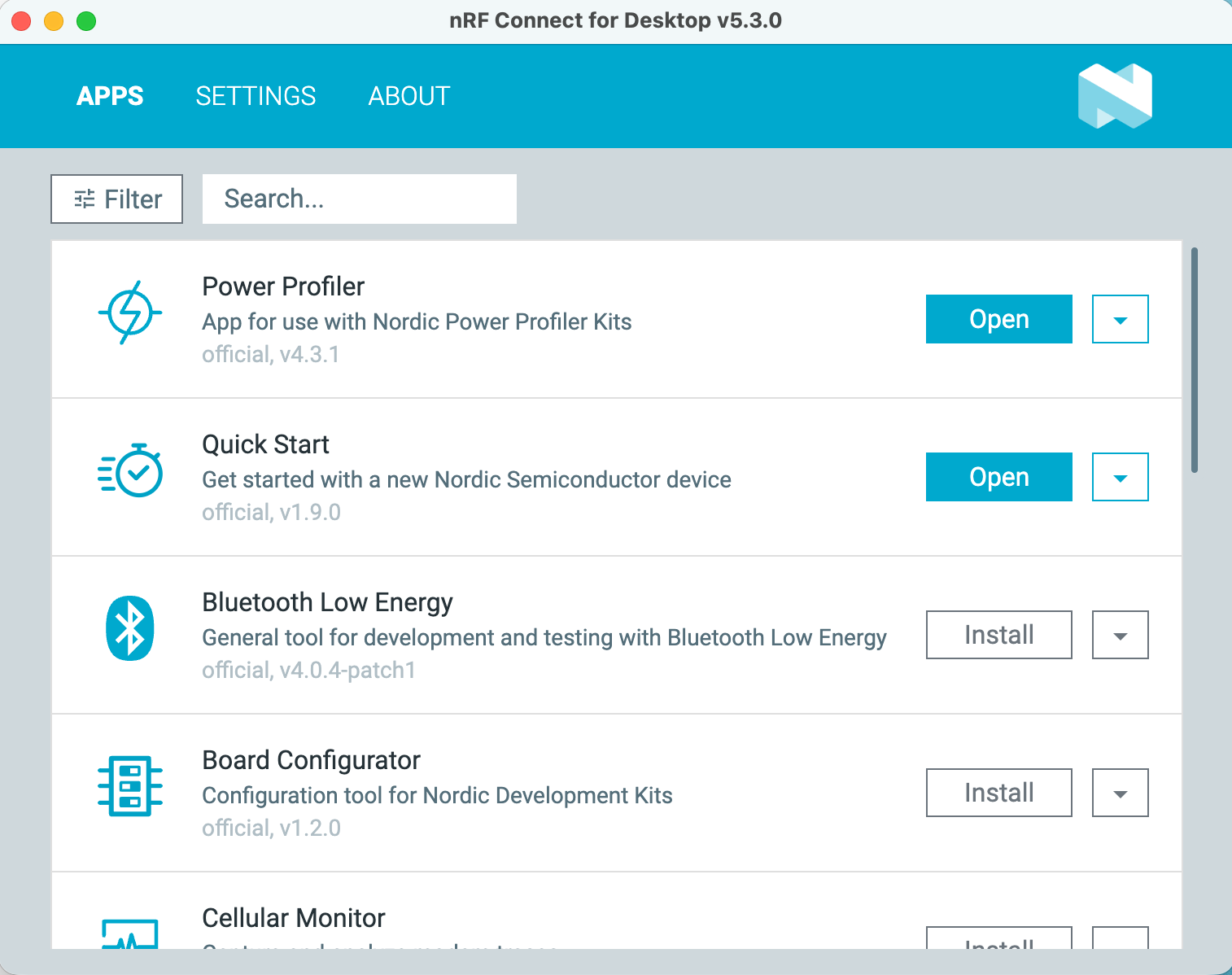The image size is (1232, 975).
Task: Install Bluetooth Low Energy app
Action: point(999,635)
